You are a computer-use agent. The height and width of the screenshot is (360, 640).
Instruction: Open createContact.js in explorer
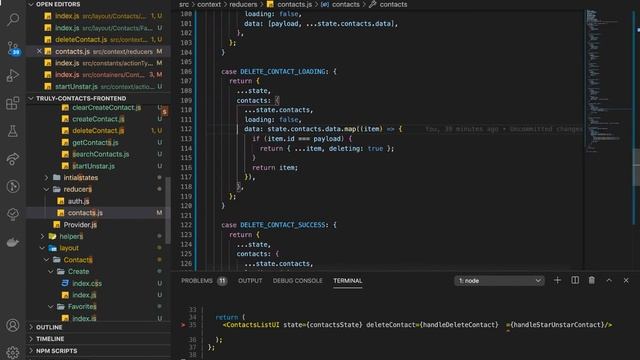98,119
